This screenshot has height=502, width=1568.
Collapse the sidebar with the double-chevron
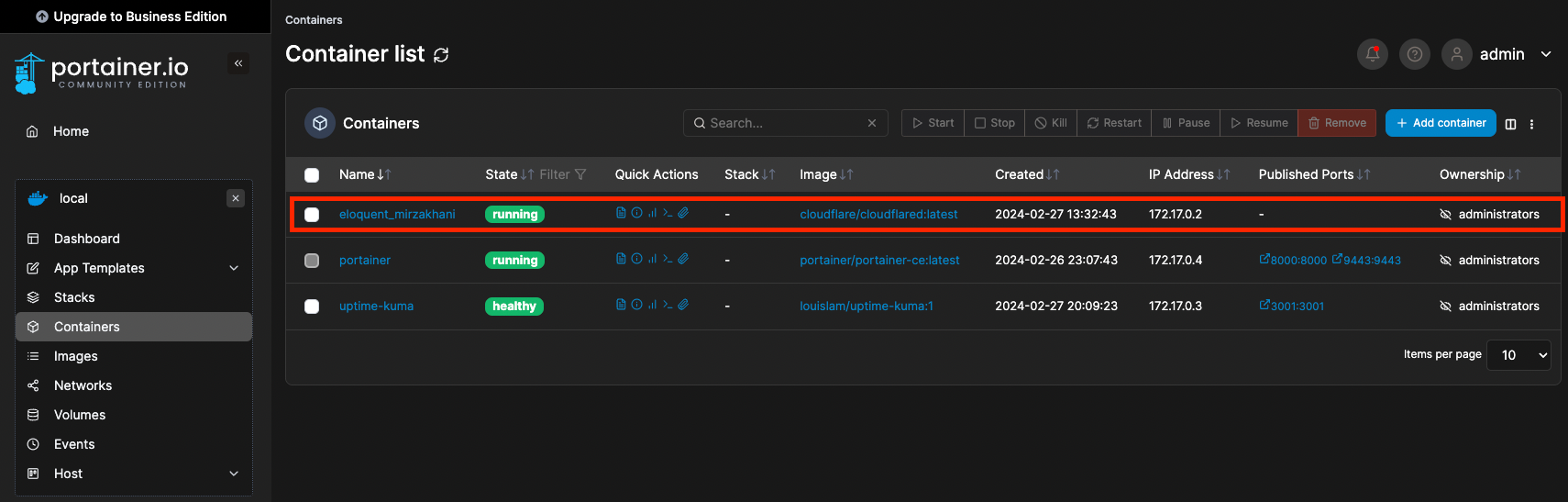(238, 63)
